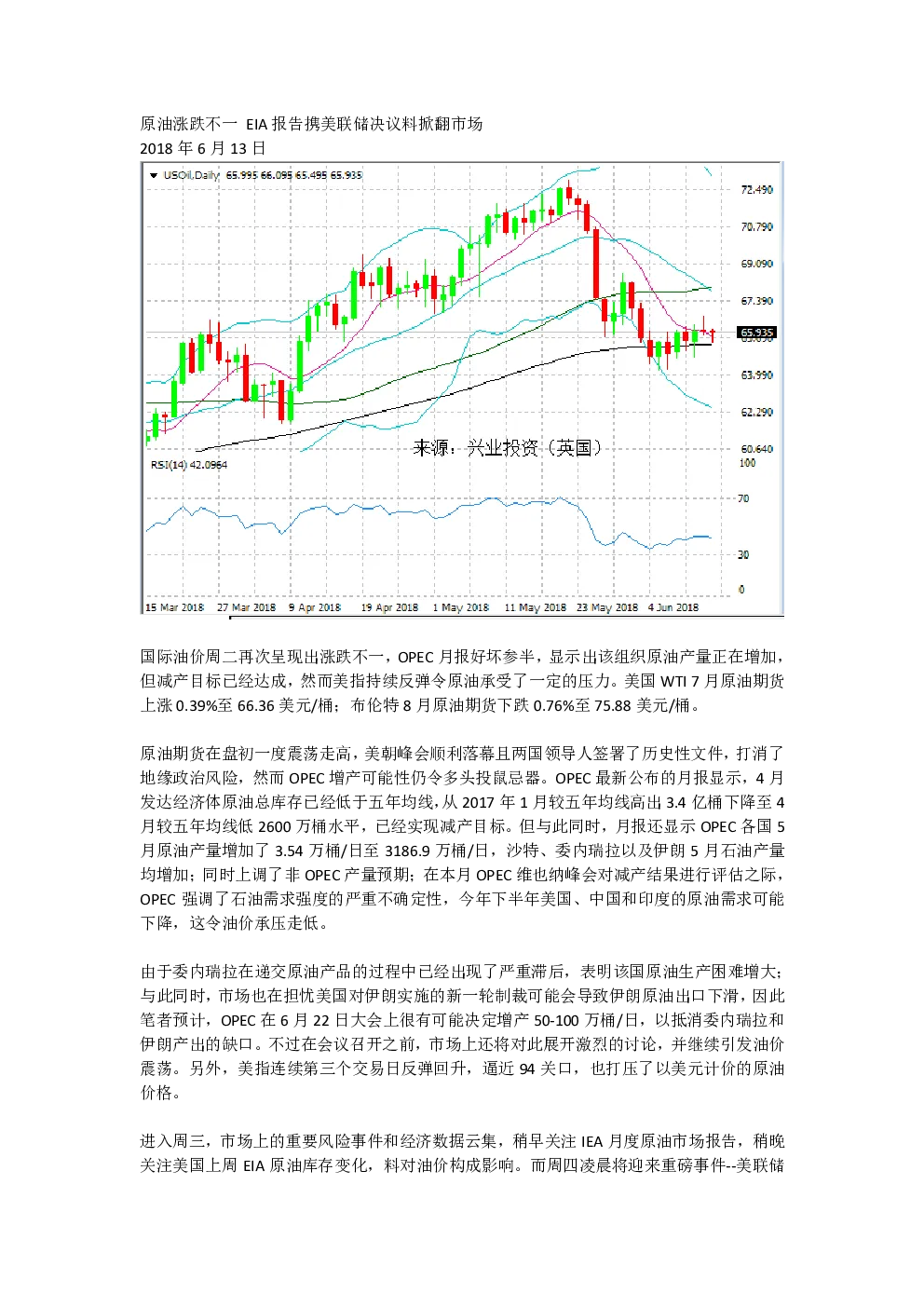This screenshot has width=924, height=1307.
Task: Click the paragraph starting 进入周三
Action: click(462, 1153)
